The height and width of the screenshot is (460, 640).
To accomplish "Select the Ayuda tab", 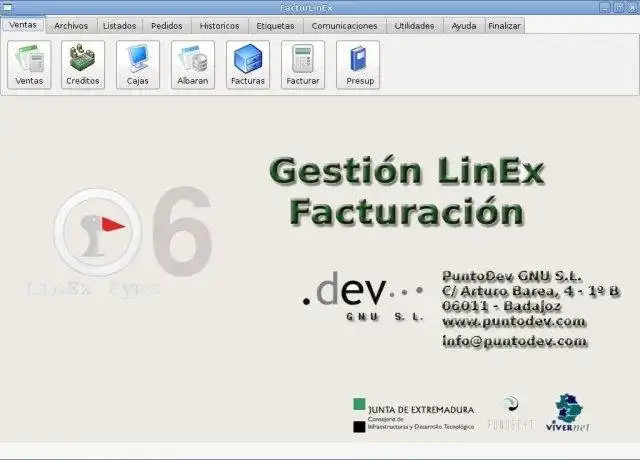I will [464, 26].
